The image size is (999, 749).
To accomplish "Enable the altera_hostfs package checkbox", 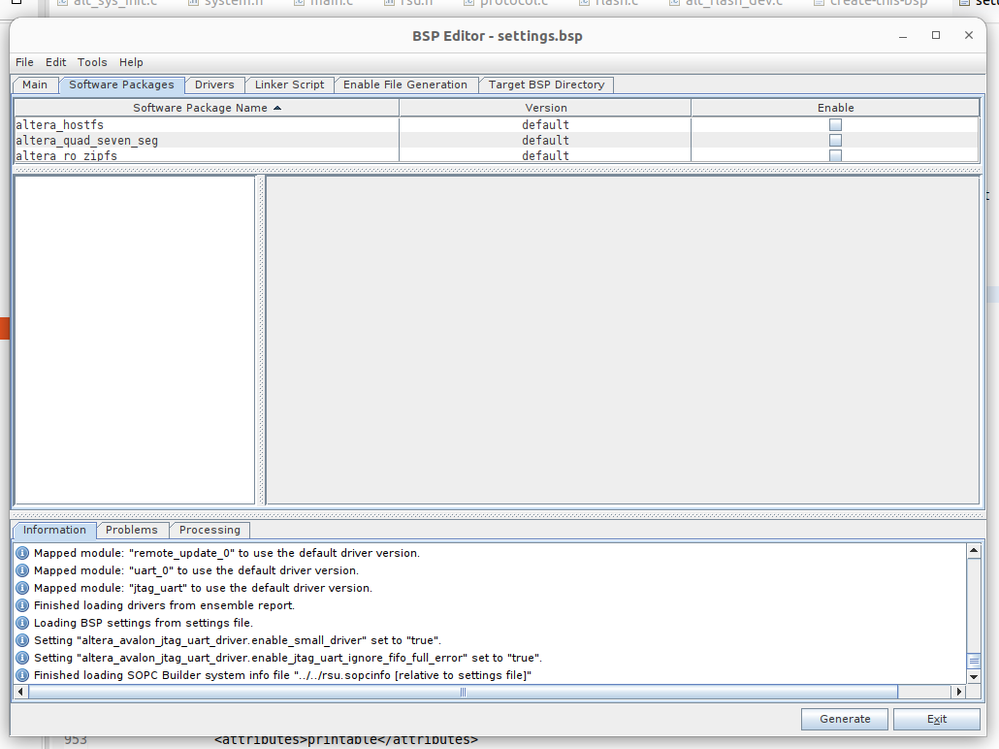I will coord(835,125).
